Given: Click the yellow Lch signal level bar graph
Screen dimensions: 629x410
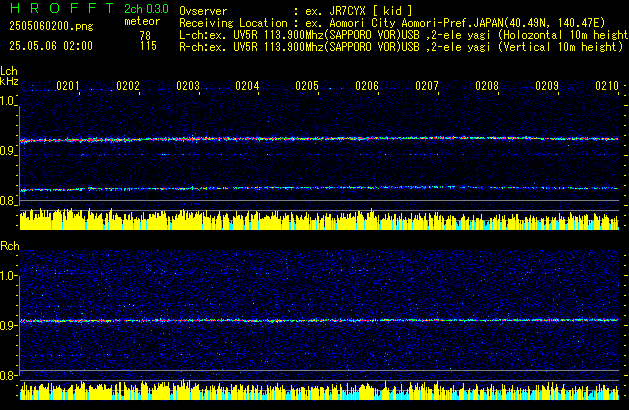Looking at the screenshot, I should point(319,219).
